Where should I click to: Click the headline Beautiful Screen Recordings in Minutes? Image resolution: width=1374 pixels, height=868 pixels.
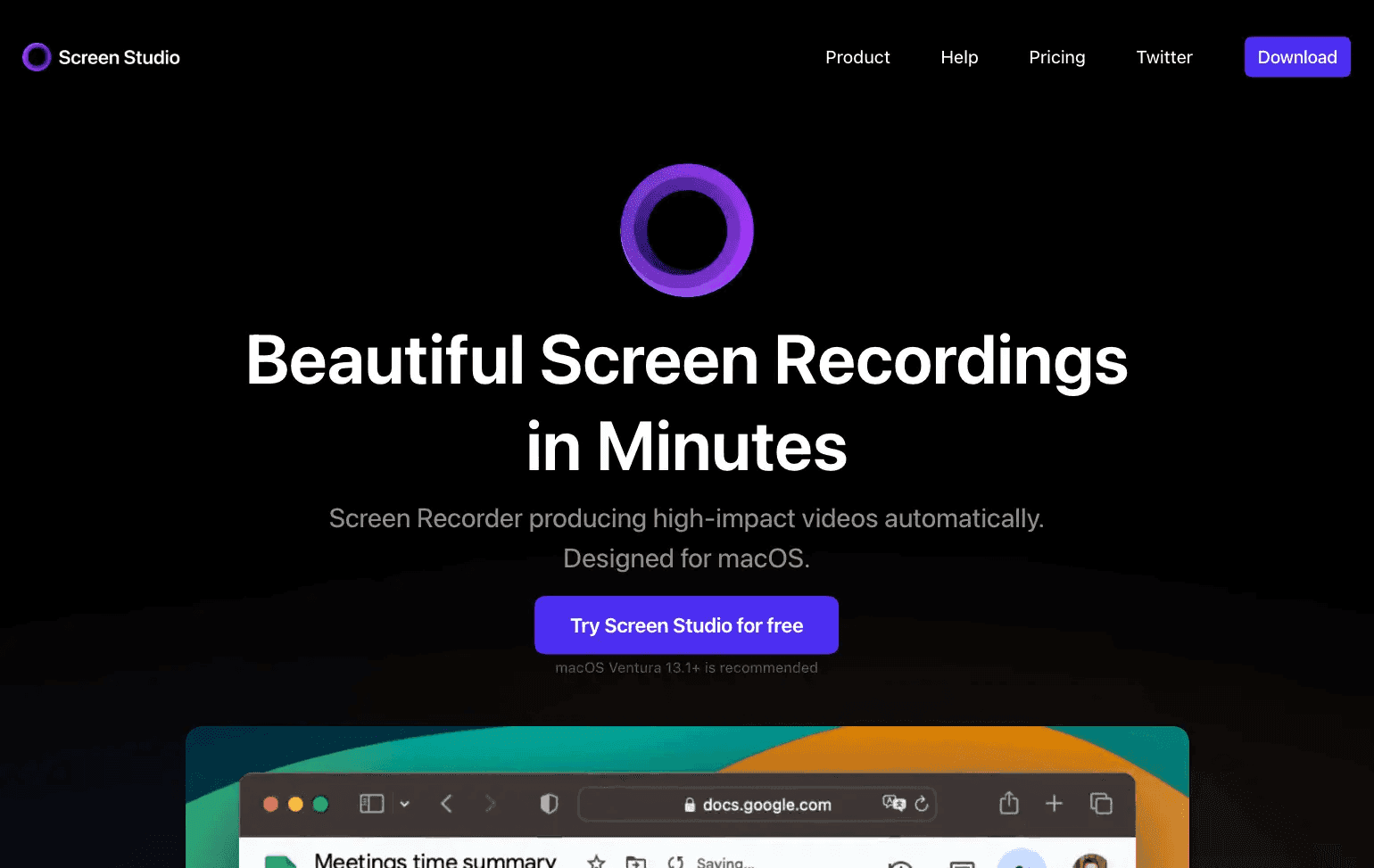point(687,402)
